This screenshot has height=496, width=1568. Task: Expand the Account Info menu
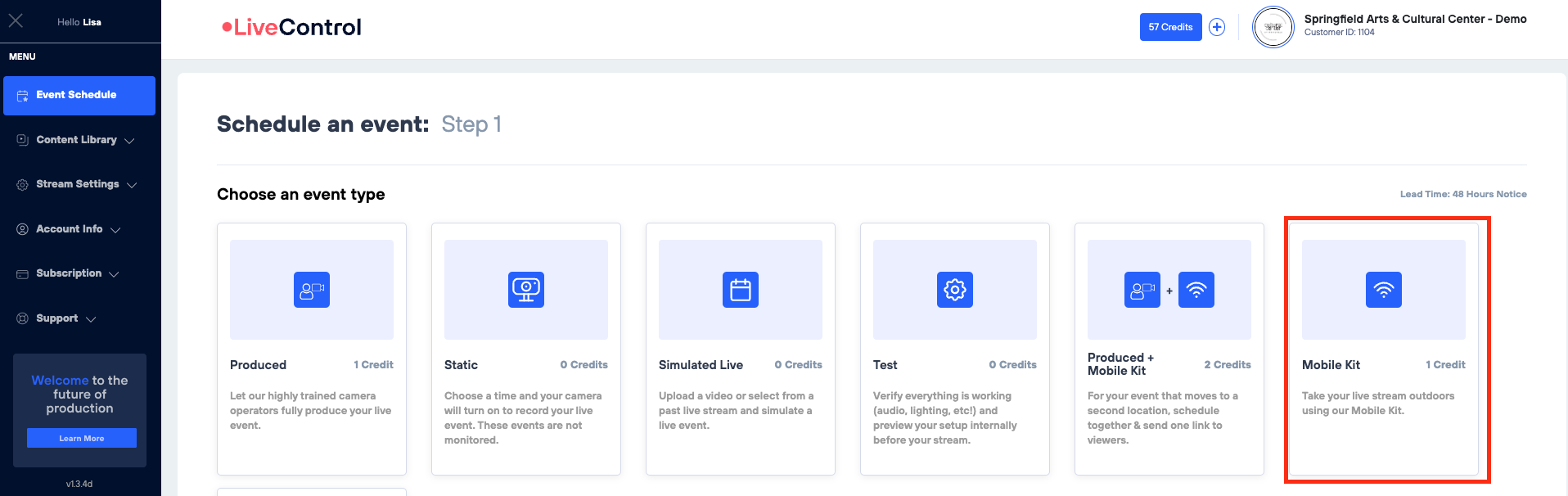click(70, 229)
